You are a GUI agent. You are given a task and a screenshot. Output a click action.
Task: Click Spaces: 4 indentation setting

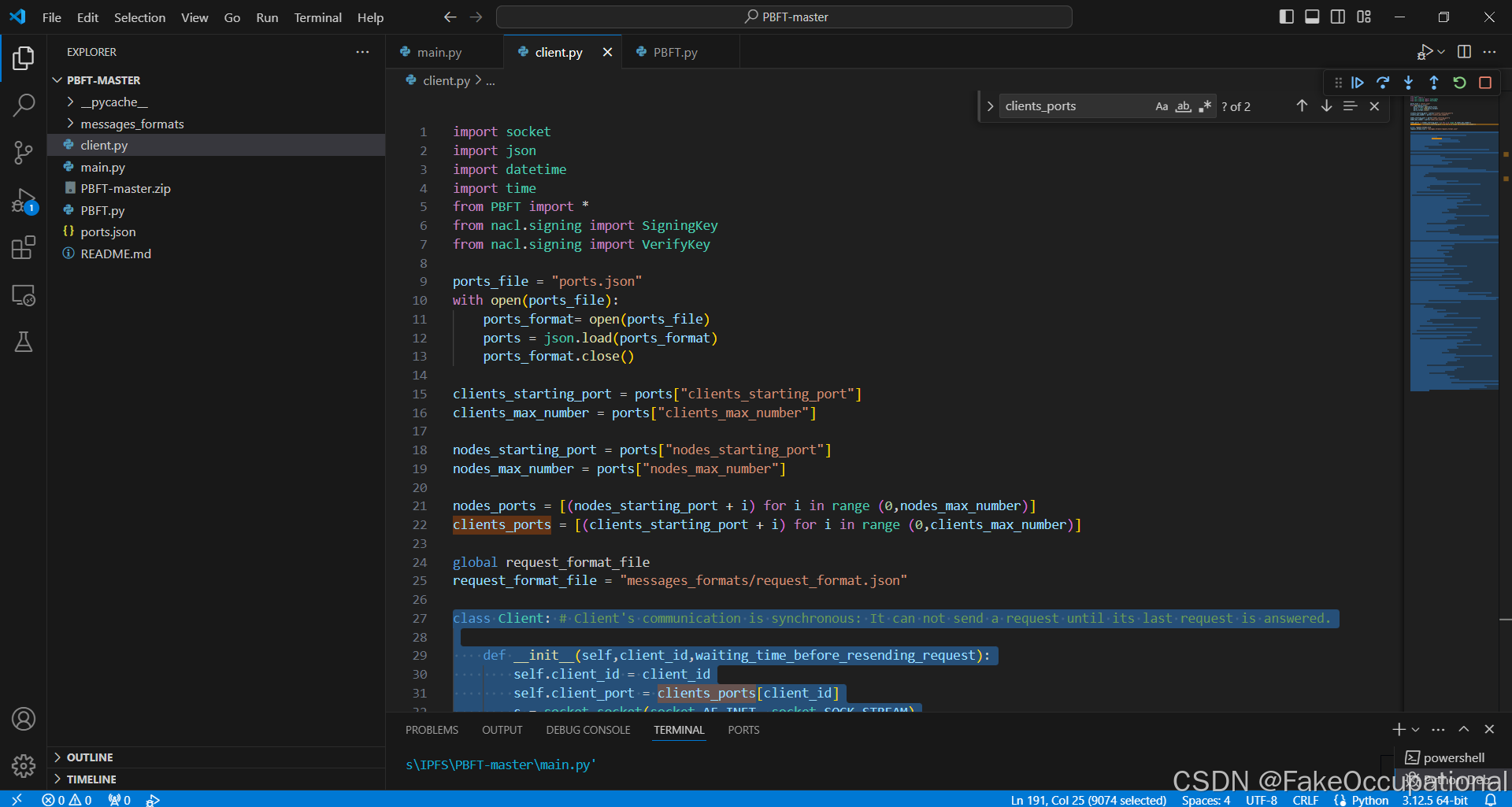point(1206,800)
